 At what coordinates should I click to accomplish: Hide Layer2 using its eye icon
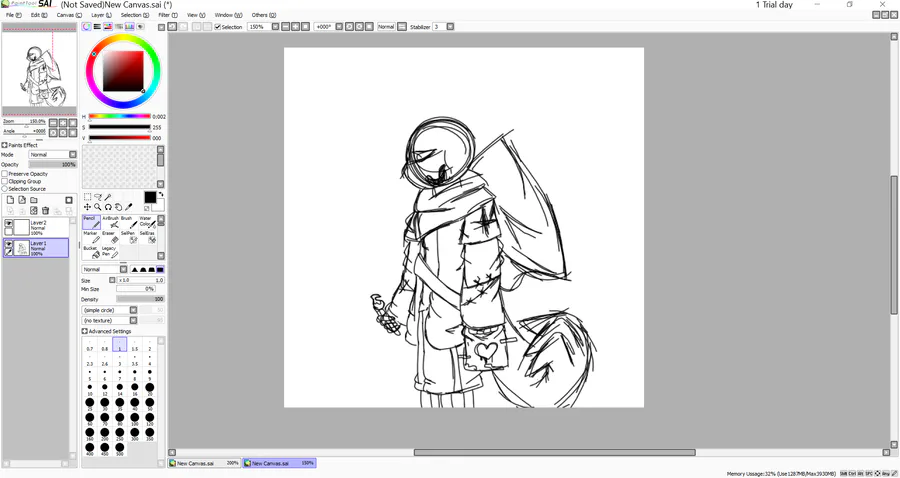click(9, 223)
